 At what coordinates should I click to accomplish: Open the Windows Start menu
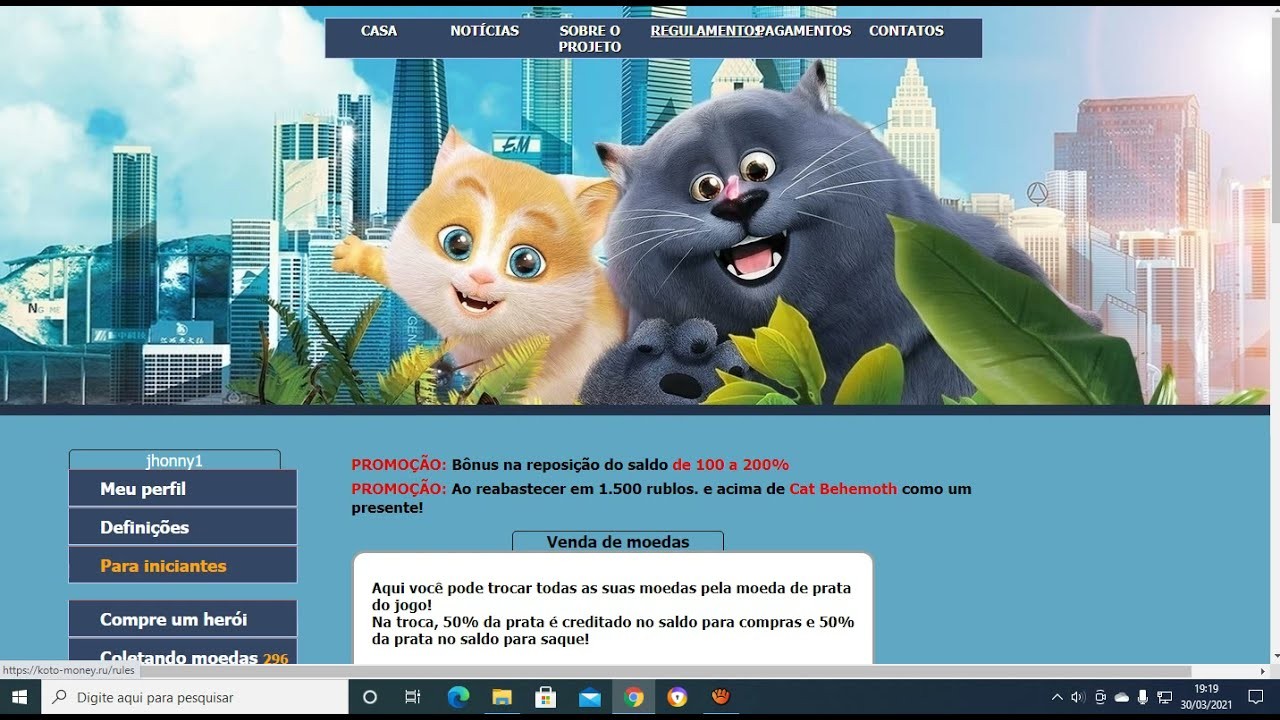20,697
